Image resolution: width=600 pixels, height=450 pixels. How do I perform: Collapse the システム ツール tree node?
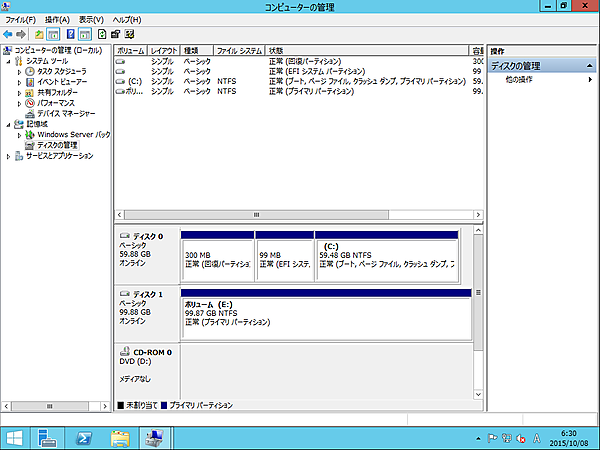(x=8, y=62)
